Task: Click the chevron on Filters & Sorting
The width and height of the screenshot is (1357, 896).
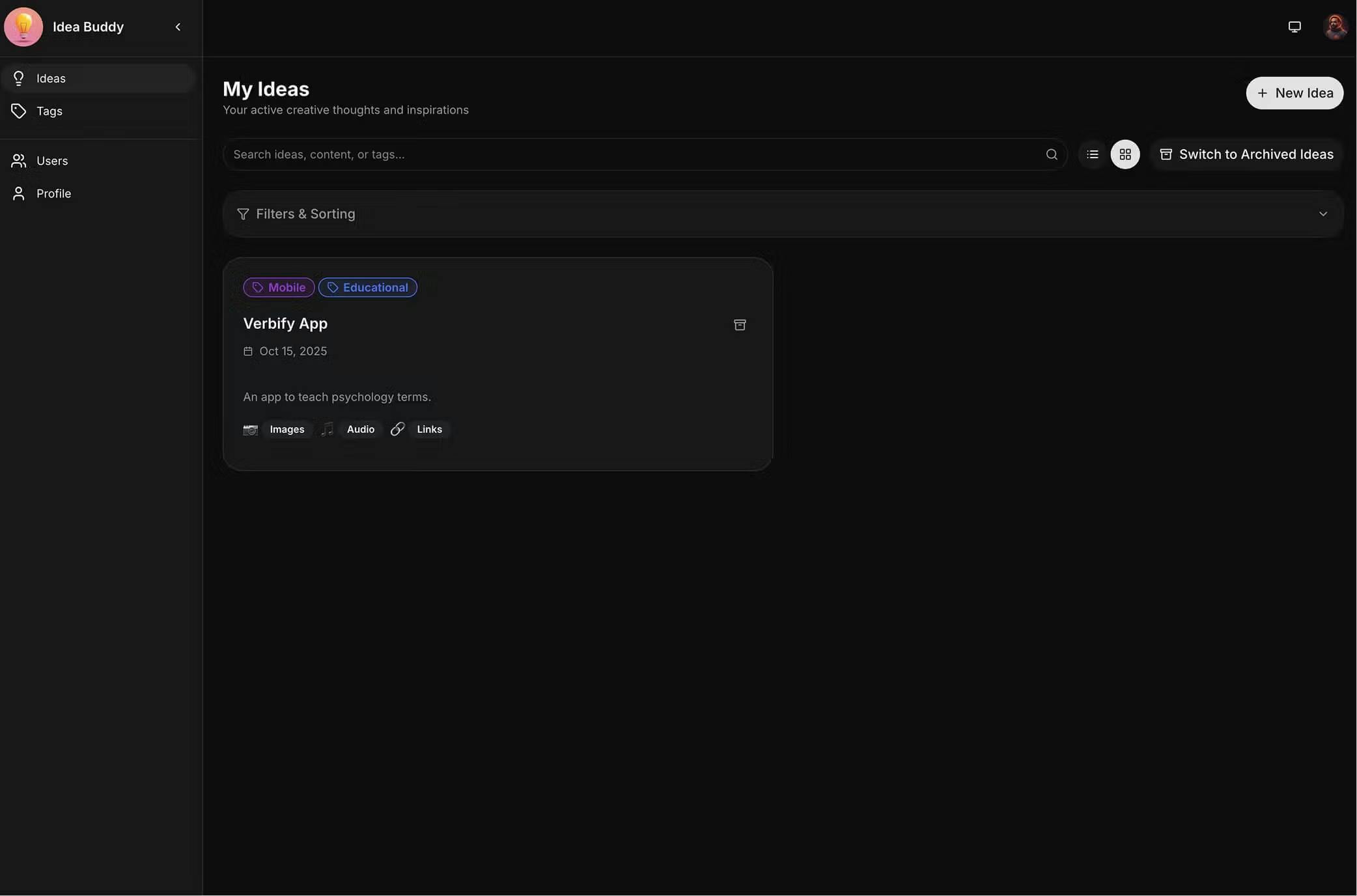Action: click(x=1322, y=214)
